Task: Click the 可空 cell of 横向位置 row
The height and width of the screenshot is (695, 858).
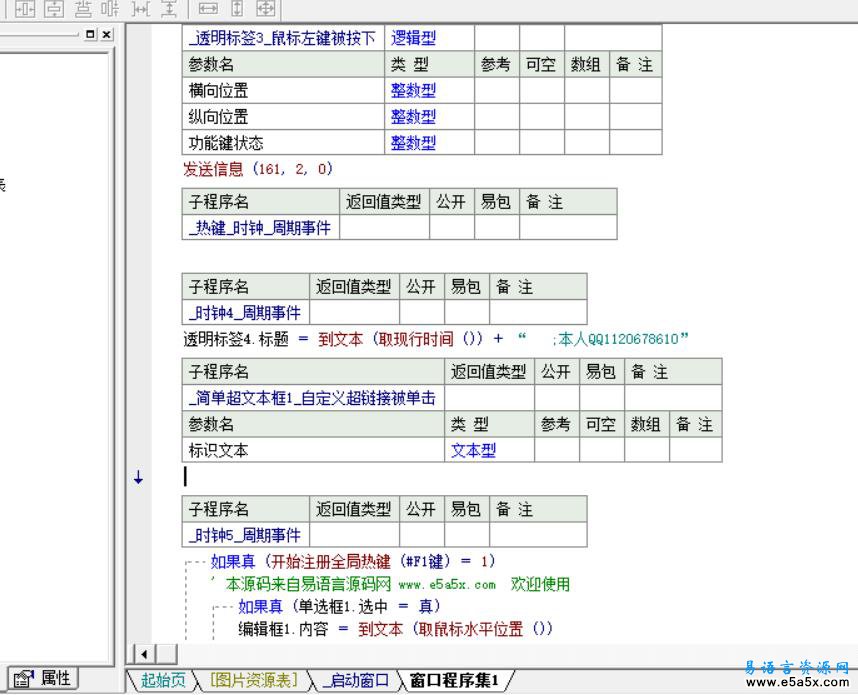Action: click(x=542, y=90)
